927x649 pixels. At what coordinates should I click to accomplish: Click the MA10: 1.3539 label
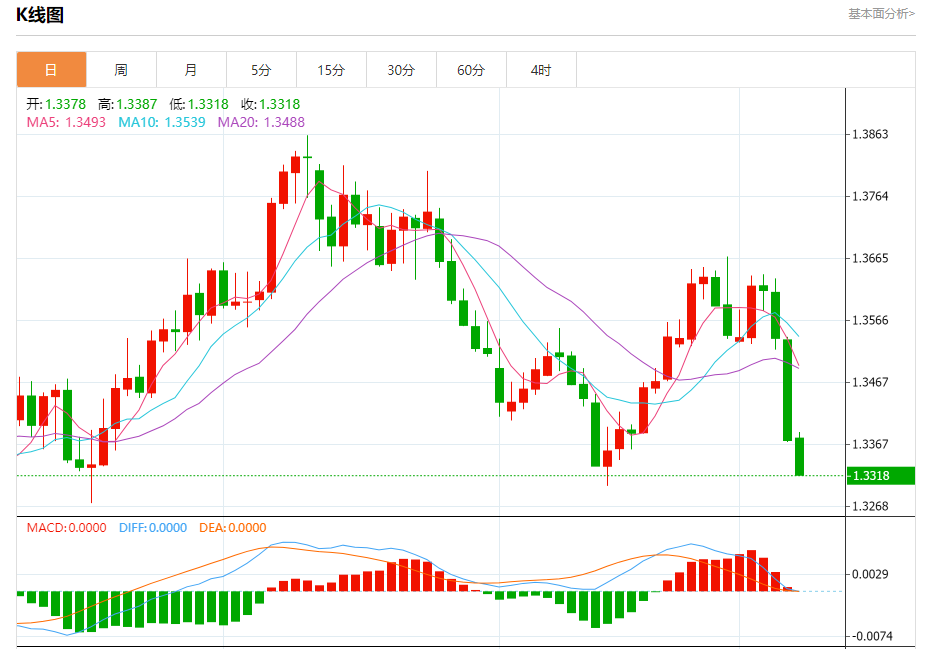162,122
